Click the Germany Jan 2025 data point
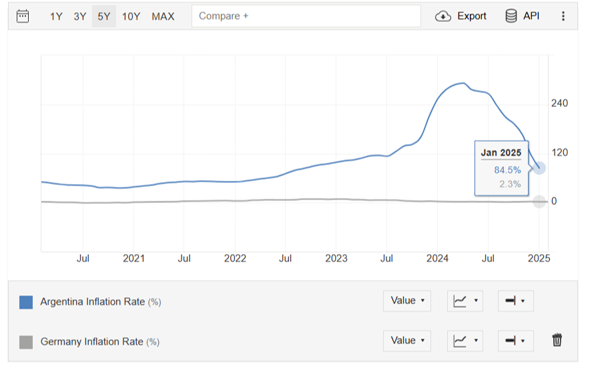The width and height of the screenshot is (590, 375). pos(539,202)
